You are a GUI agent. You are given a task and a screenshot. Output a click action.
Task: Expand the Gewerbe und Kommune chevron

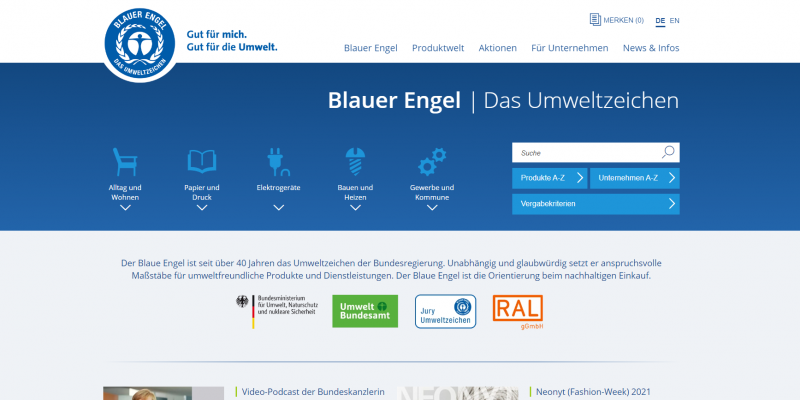tap(432, 208)
